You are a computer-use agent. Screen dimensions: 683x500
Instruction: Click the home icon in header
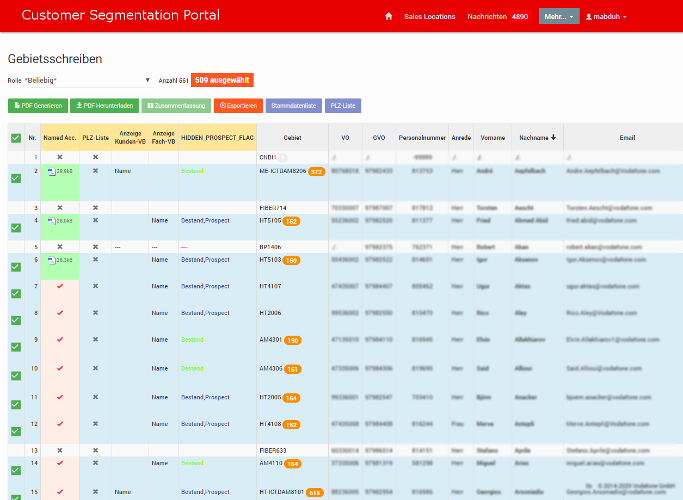(x=388, y=17)
